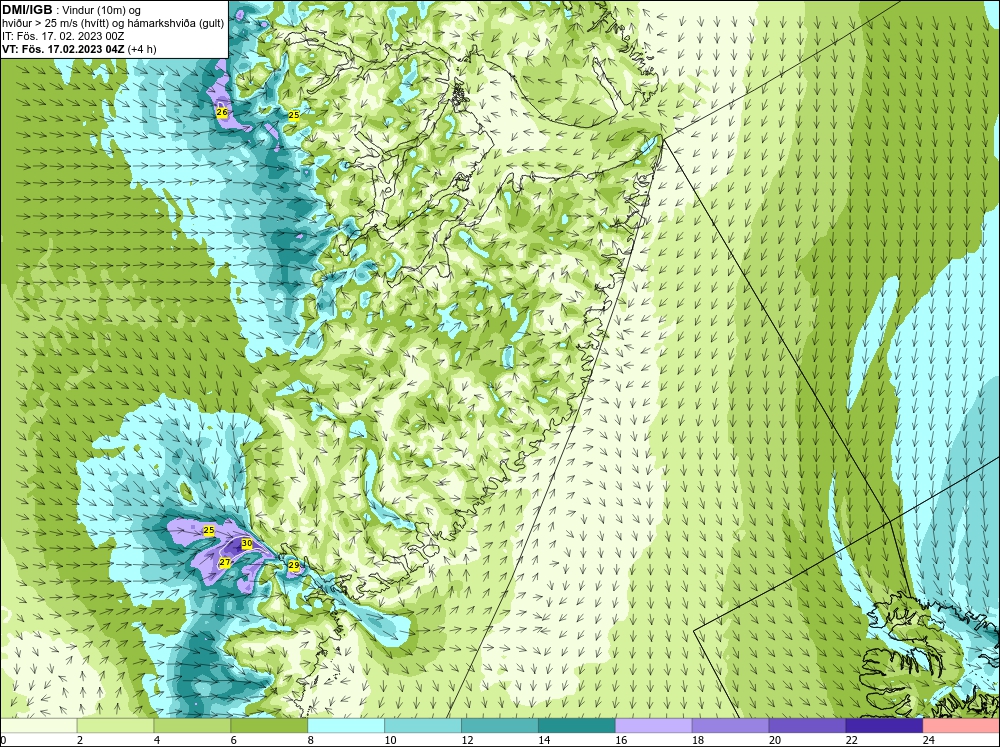Click the legend scale number 24
This screenshot has width=1000, height=747.
[x=928, y=740]
